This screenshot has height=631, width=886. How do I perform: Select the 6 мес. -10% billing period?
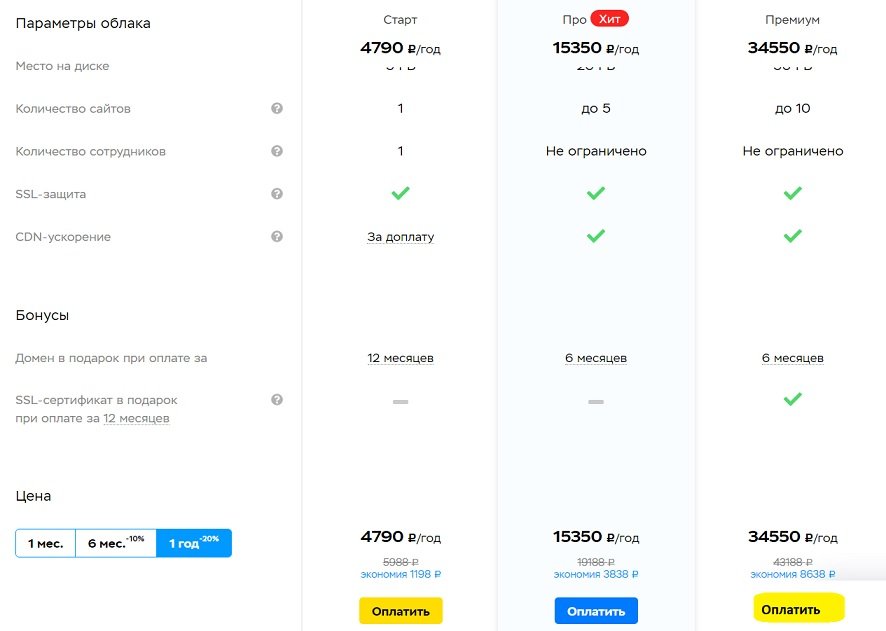pyautogui.click(x=116, y=543)
